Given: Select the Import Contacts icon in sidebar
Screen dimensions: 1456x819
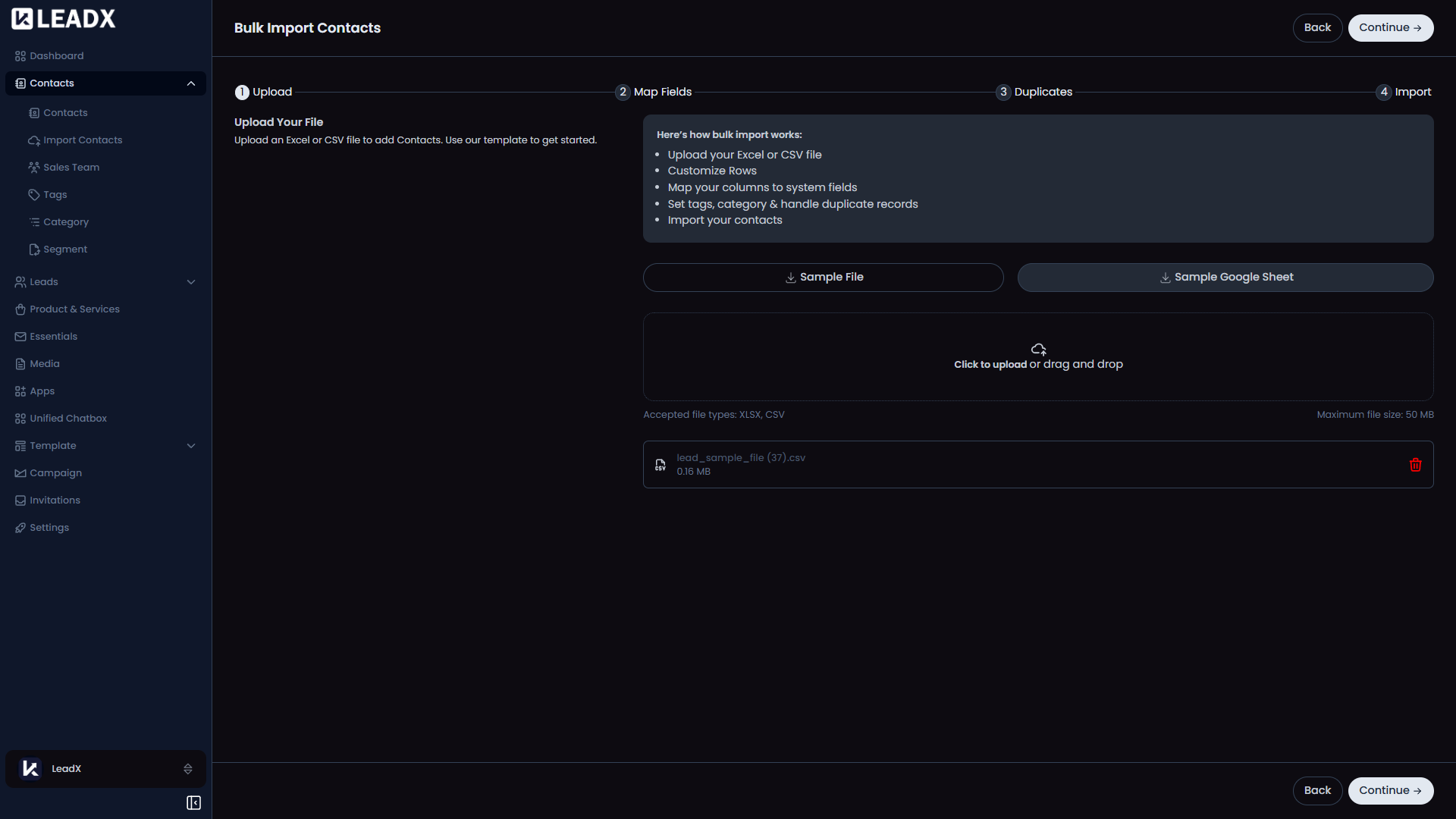Looking at the screenshot, I should [x=34, y=140].
